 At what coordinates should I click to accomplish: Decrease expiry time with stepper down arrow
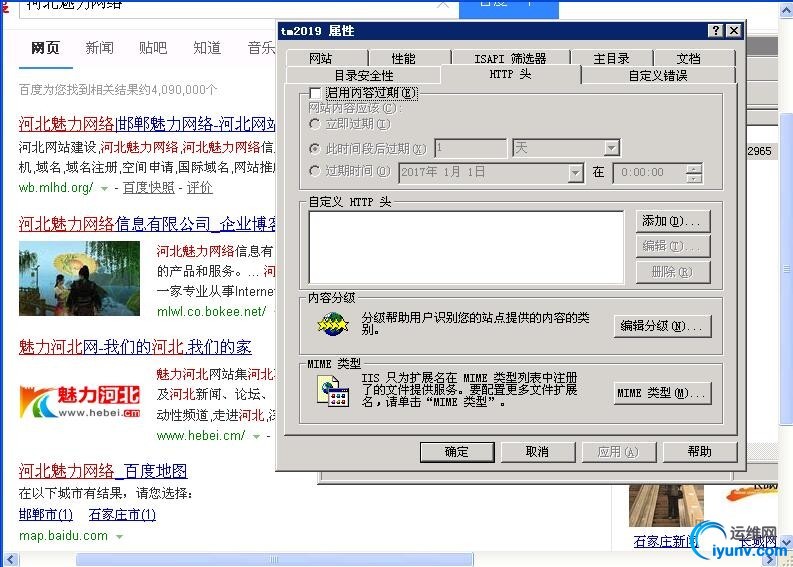tap(694, 178)
